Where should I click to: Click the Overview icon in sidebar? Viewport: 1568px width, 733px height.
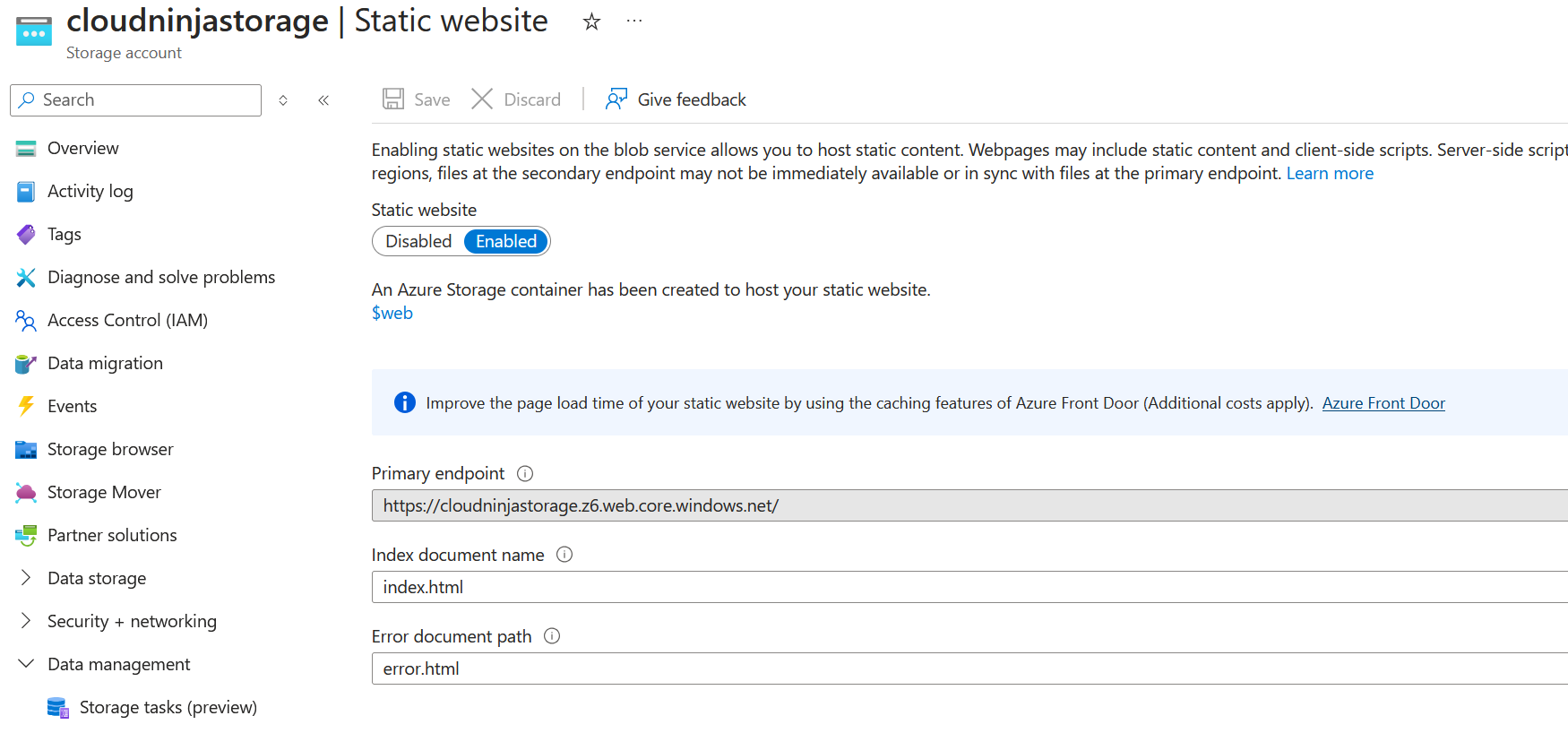[x=26, y=149]
